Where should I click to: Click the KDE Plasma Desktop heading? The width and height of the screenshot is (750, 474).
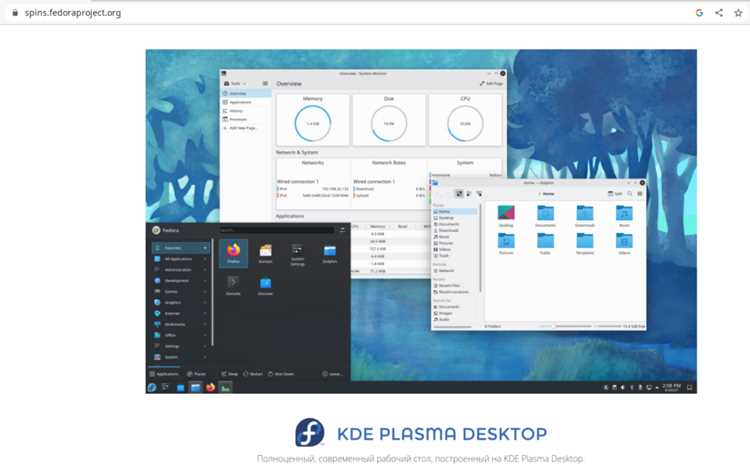click(442, 434)
